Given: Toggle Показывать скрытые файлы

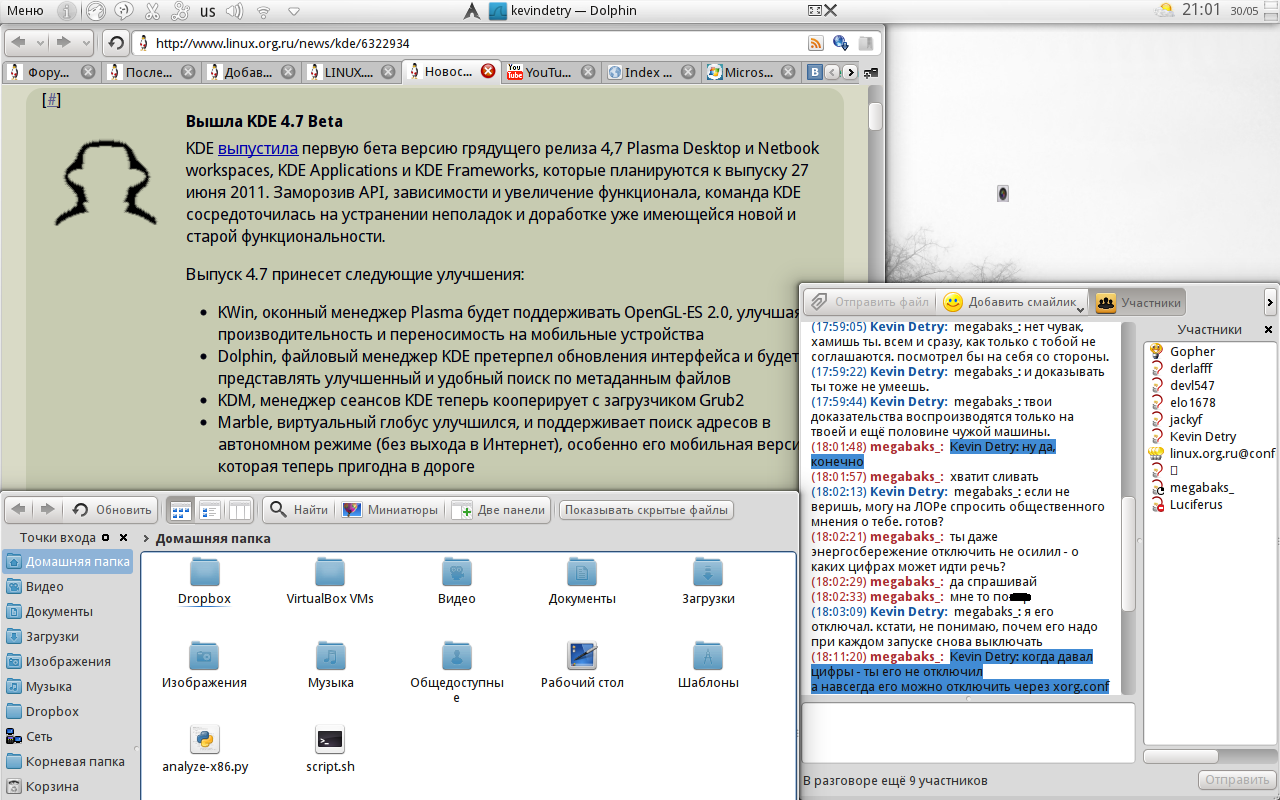Looking at the screenshot, I should (646, 510).
